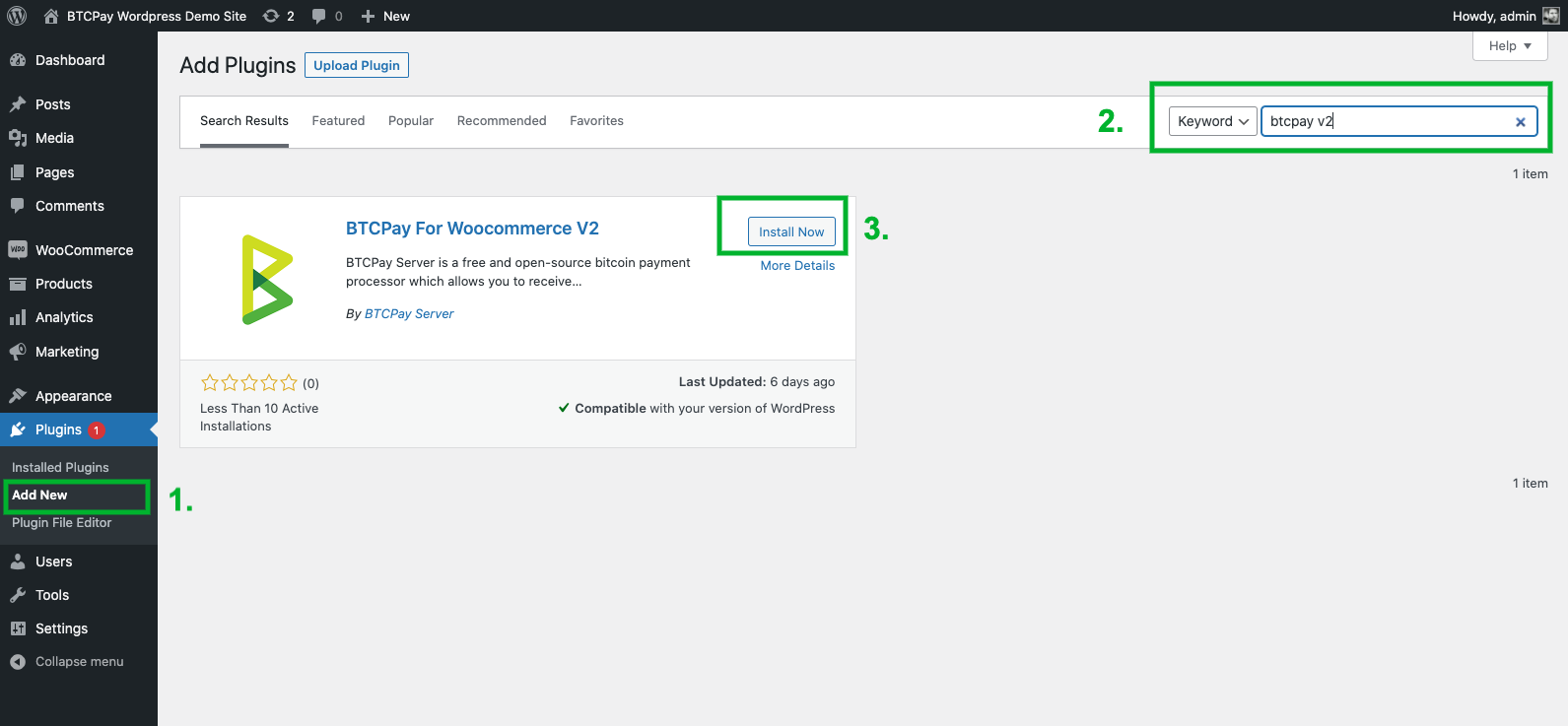Click the home icon beside the site name
1568x726 pixels.
[x=51, y=16]
